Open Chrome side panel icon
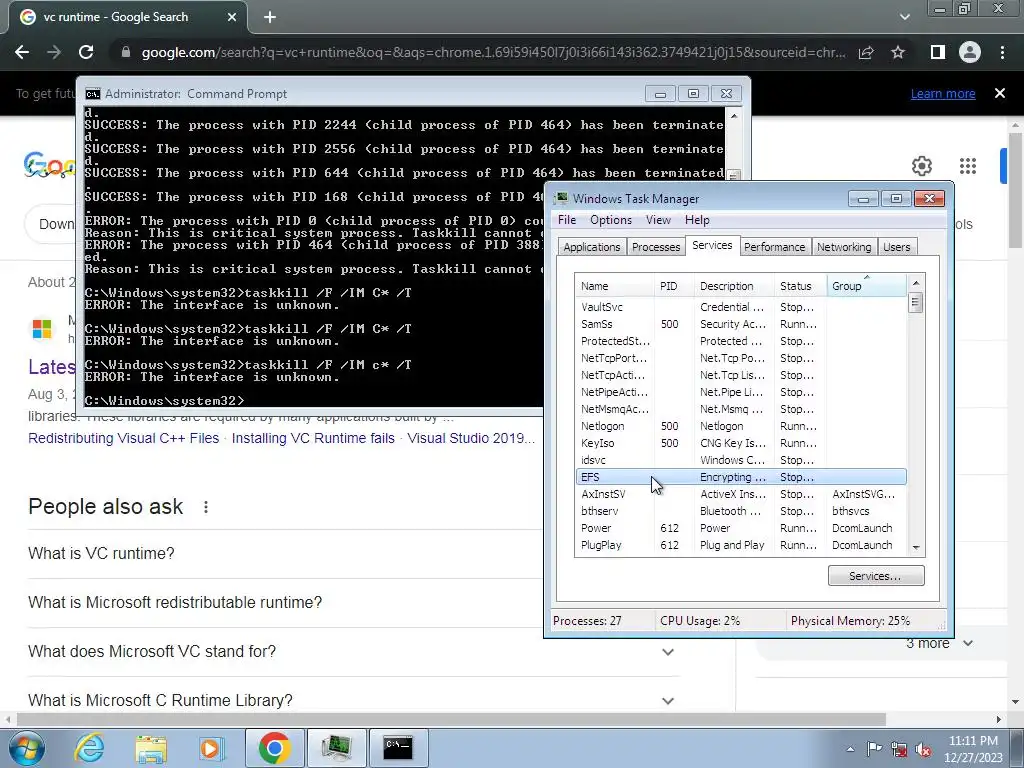This screenshot has width=1024, height=768. [937, 52]
